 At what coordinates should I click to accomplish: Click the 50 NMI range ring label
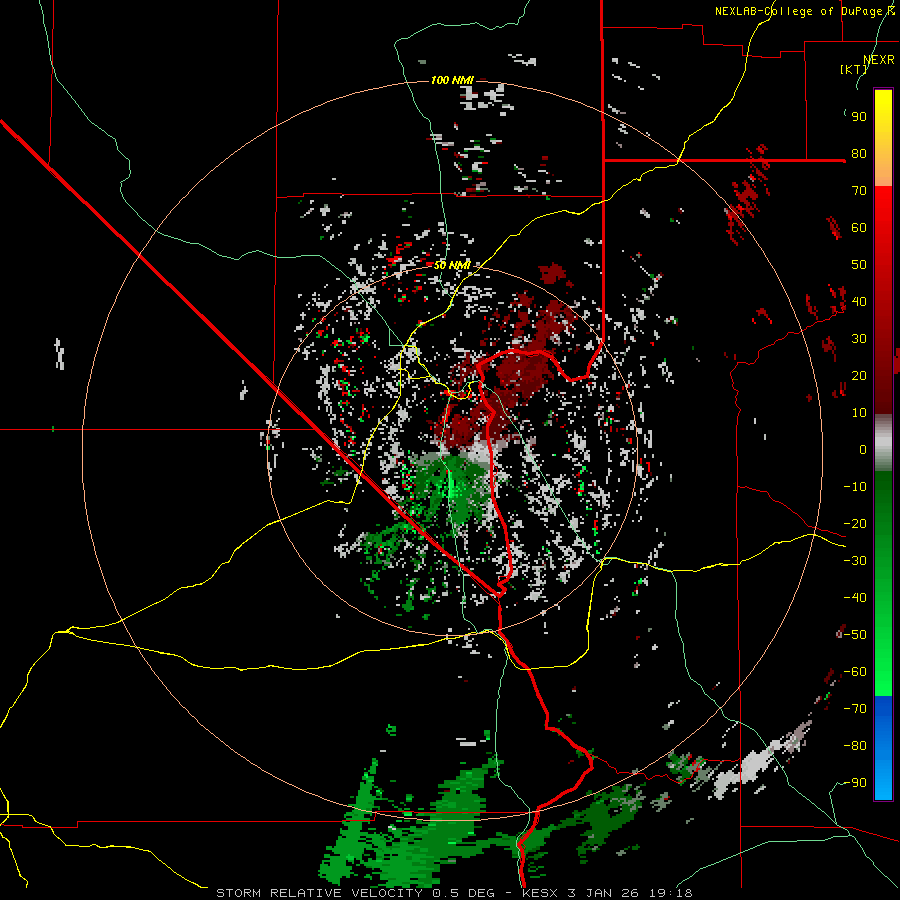(x=452, y=265)
